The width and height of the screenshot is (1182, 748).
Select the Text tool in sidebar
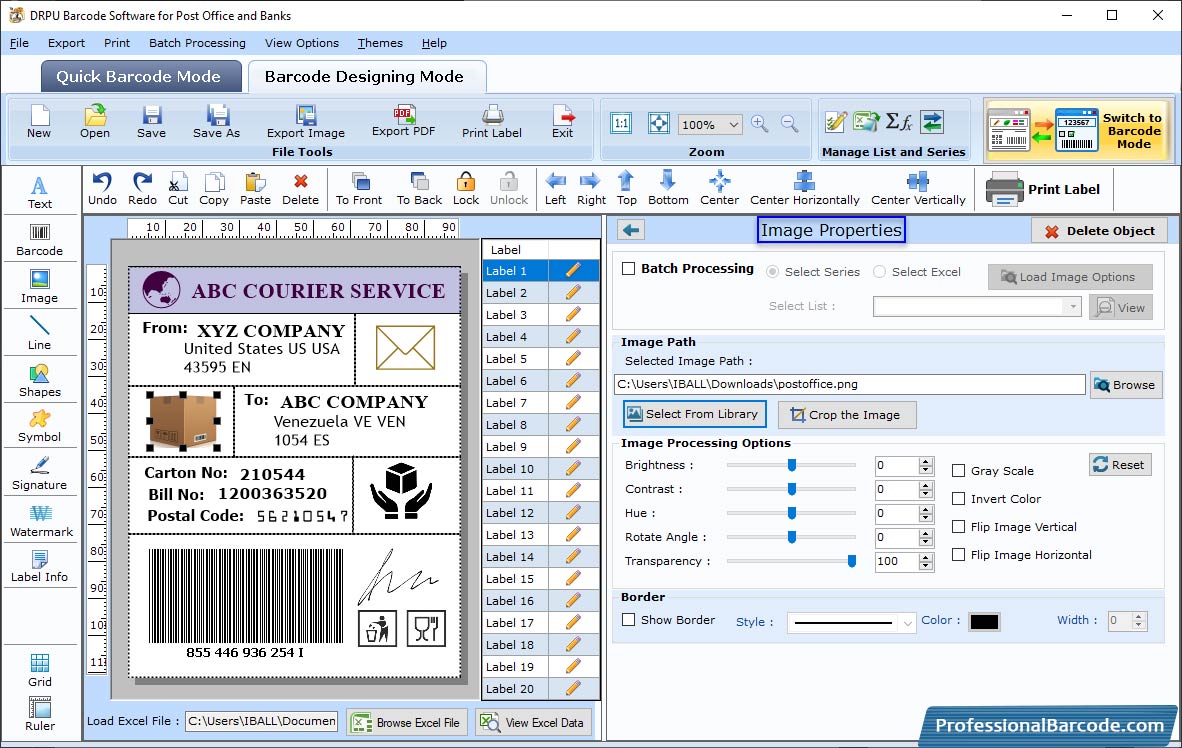pyautogui.click(x=39, y=192)
